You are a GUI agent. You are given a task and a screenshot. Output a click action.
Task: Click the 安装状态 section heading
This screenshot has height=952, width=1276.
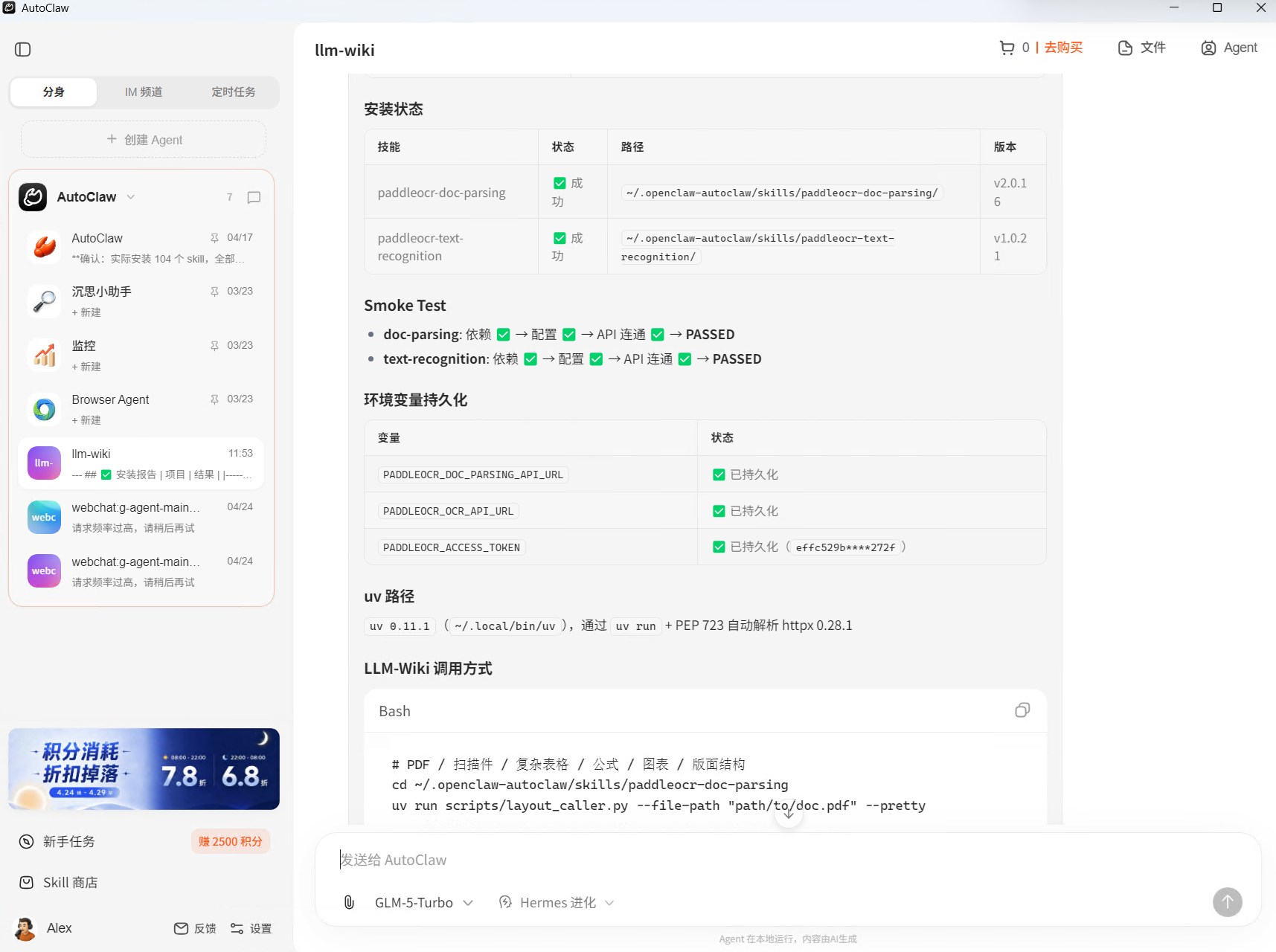click(394, 109)
